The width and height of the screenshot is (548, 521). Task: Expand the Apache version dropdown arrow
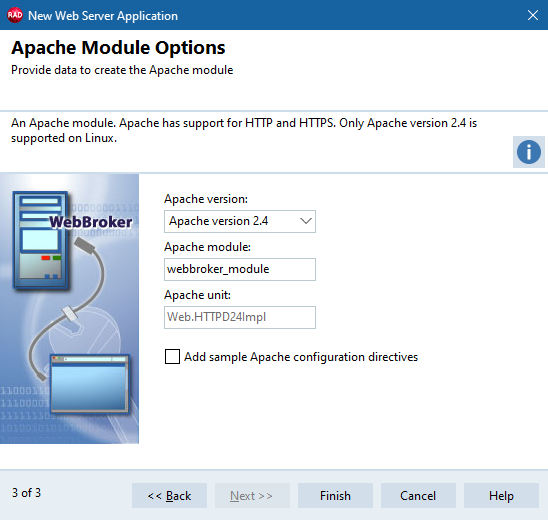pyautogui.click(x=306, y=221)
